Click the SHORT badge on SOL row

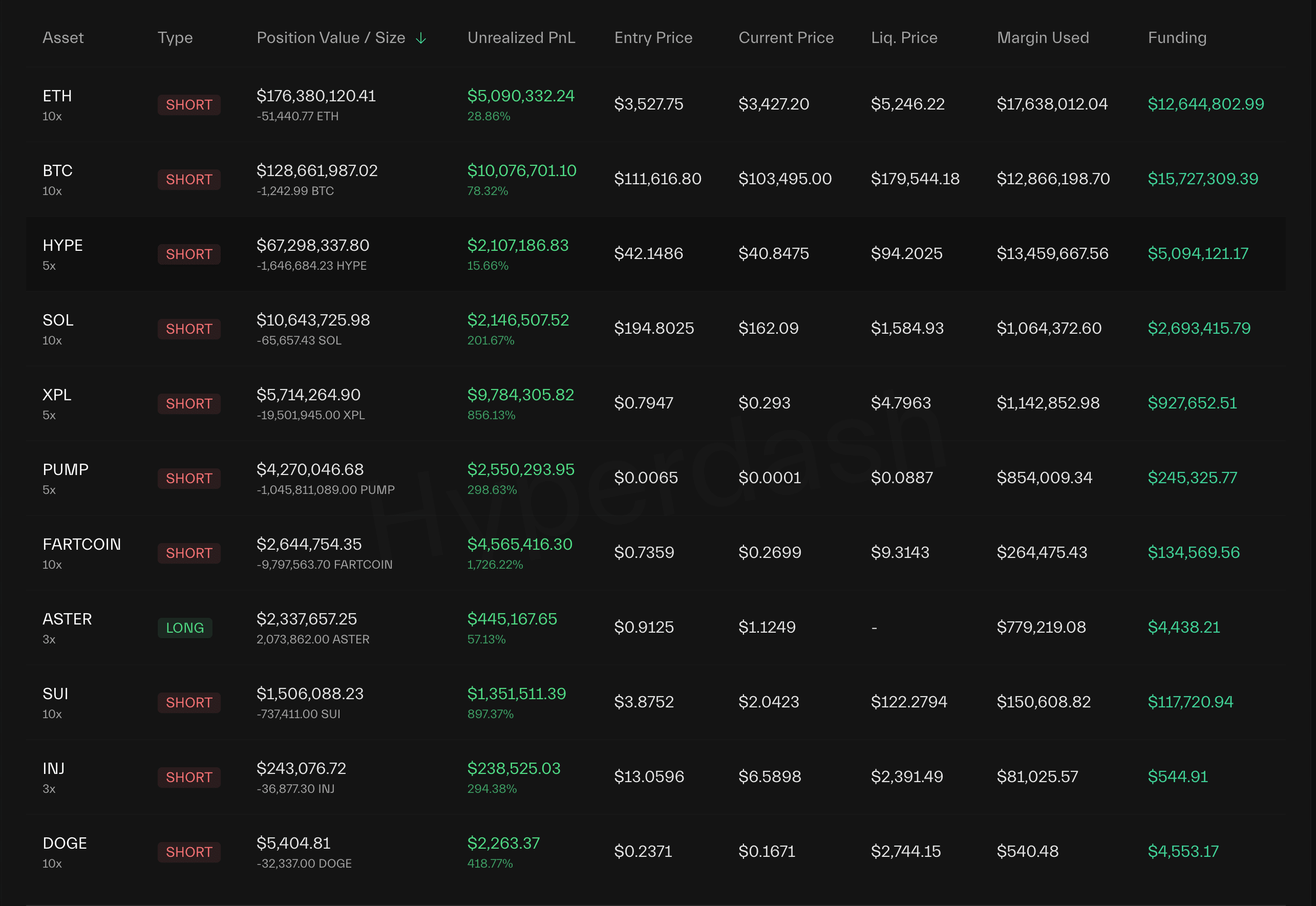(x=188, y=329)
